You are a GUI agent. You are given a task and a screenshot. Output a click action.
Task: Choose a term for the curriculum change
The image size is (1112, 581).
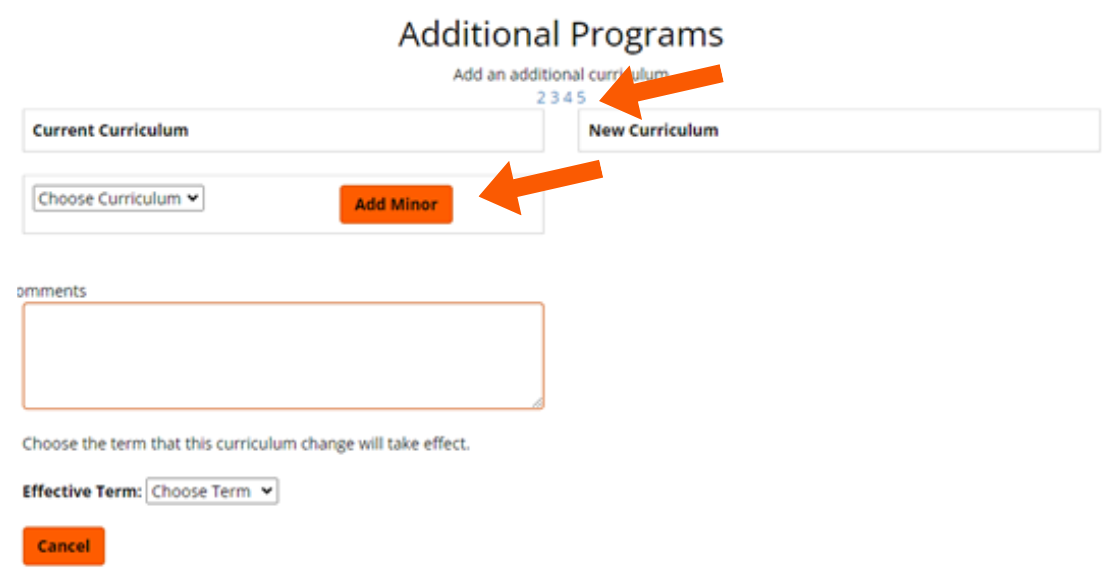pos(211,491)
